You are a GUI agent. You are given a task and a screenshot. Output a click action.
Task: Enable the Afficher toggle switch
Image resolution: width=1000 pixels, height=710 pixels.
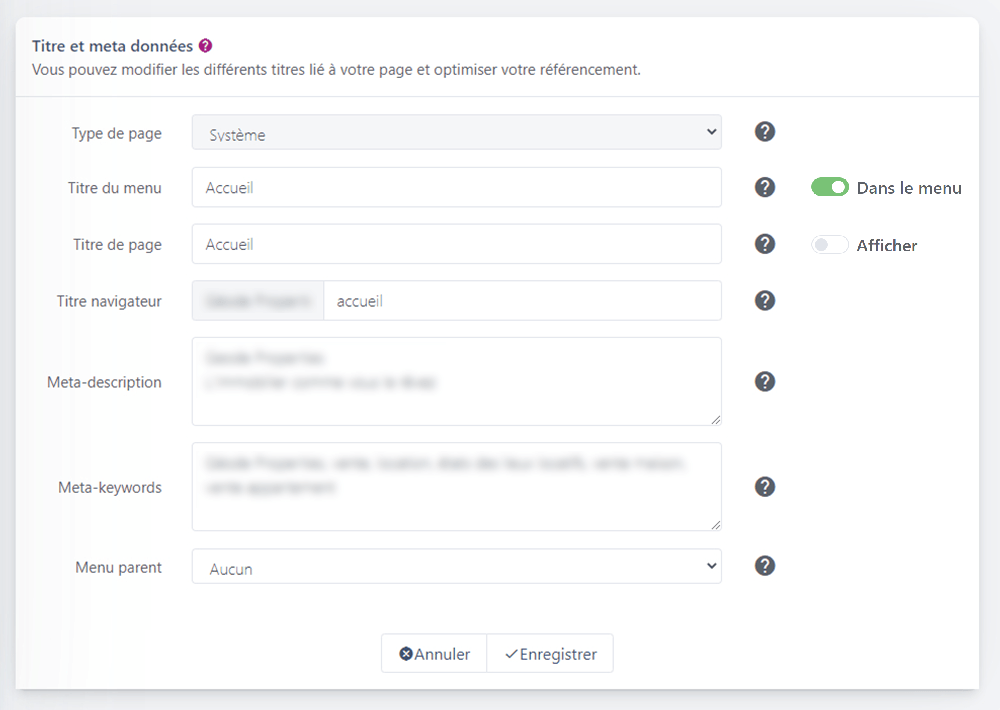(x=829, y=245)
